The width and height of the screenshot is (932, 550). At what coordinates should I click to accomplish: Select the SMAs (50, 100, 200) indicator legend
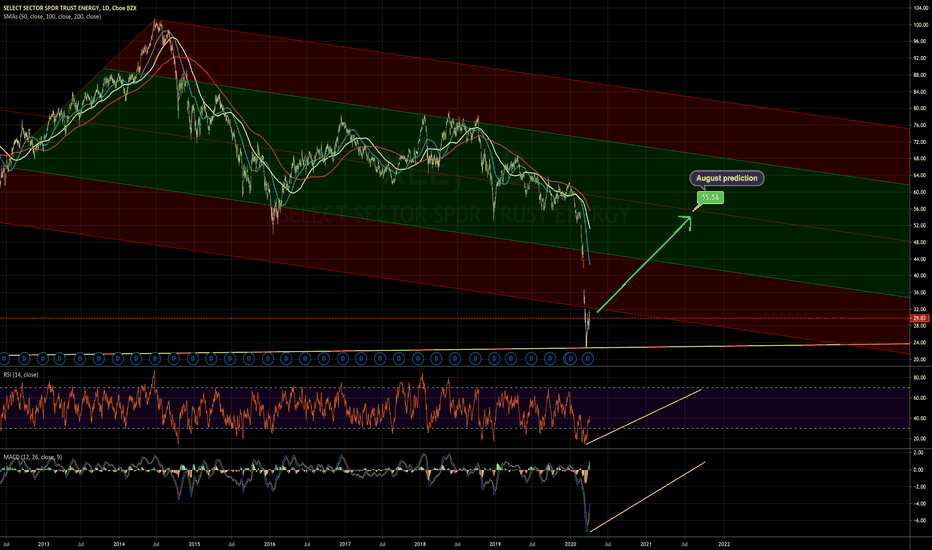[x=52, y=17]
